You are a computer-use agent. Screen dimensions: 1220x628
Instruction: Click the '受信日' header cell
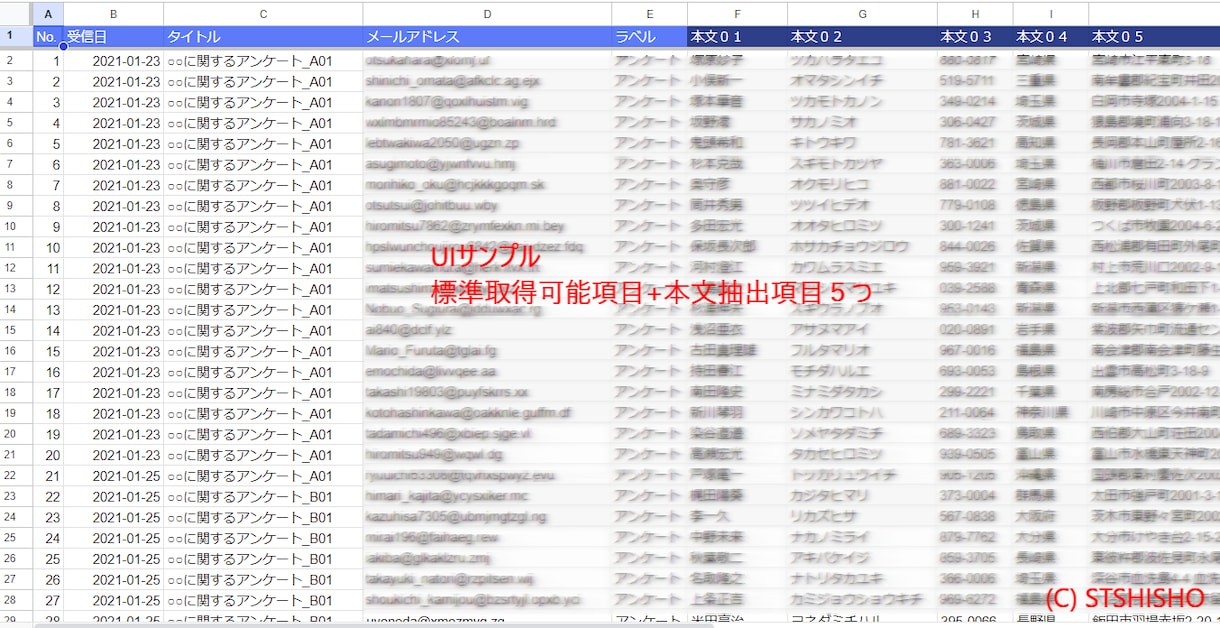113,36
